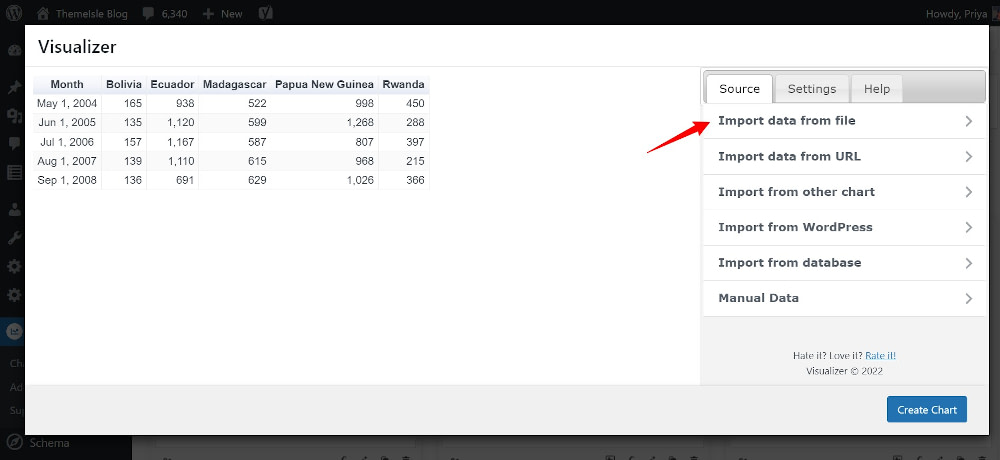Expand Import from database section
The height and width of the screenshot is (460, 1000).
click(845, 263)
